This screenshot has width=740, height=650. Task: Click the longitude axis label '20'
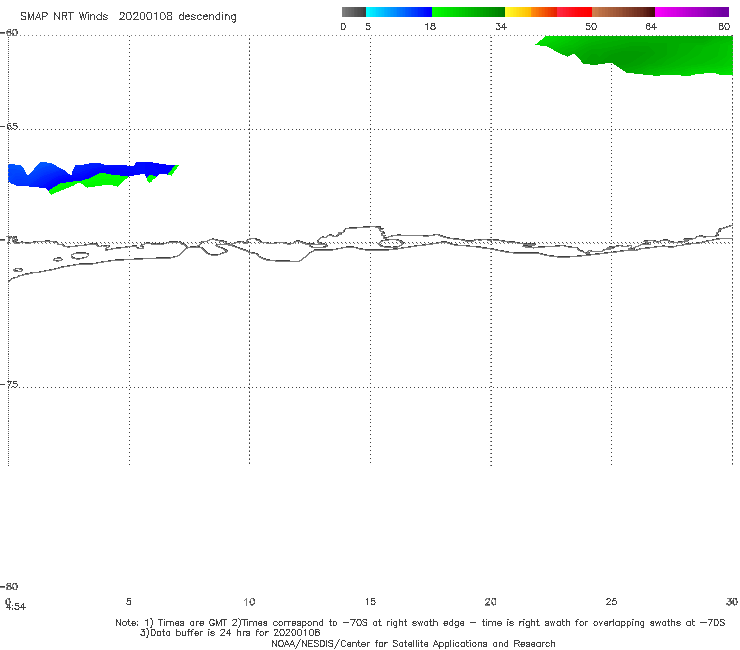[490, 602]
